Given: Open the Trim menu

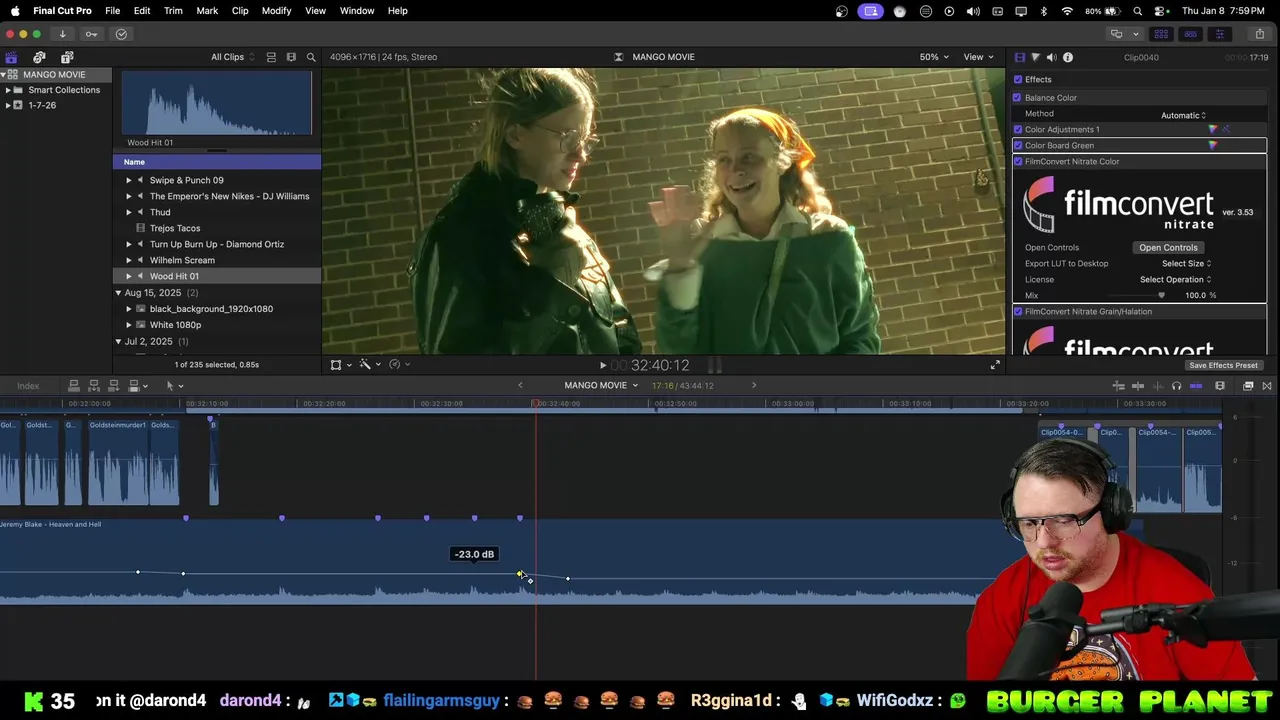Looking at the screenshot, I should click(x=173, y=10).
